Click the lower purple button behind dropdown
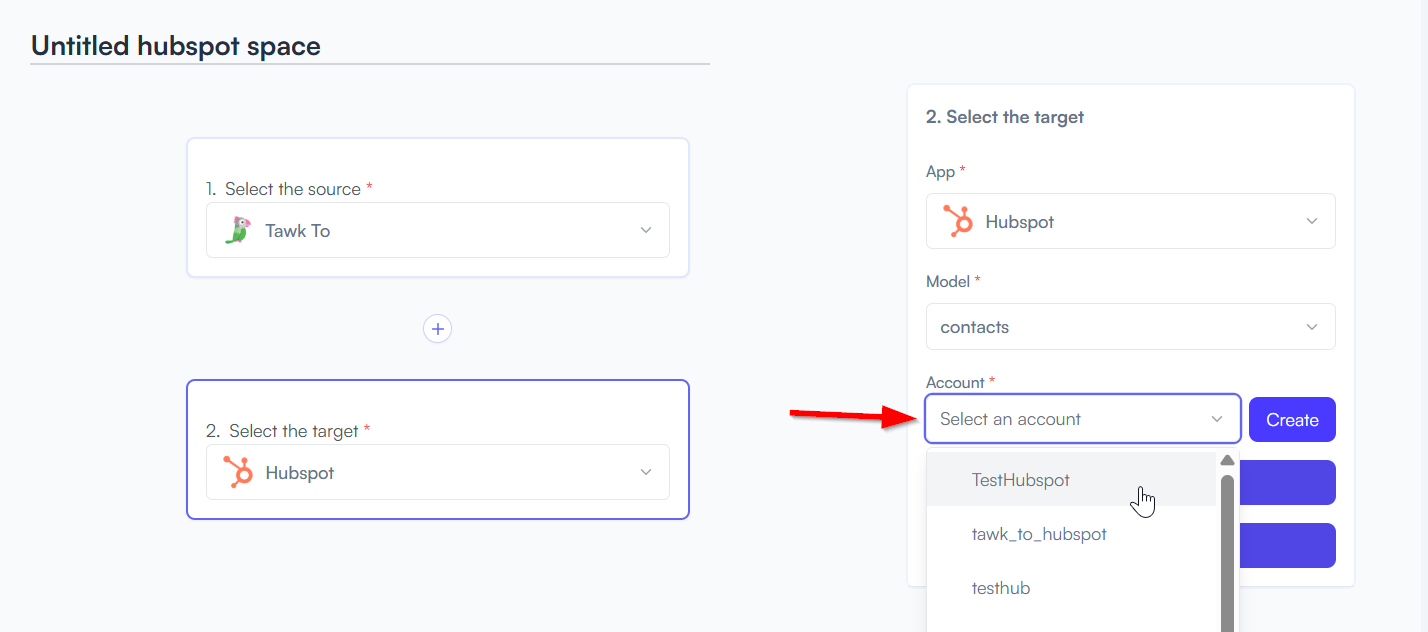1428x632 pixels. [1288, 545]
